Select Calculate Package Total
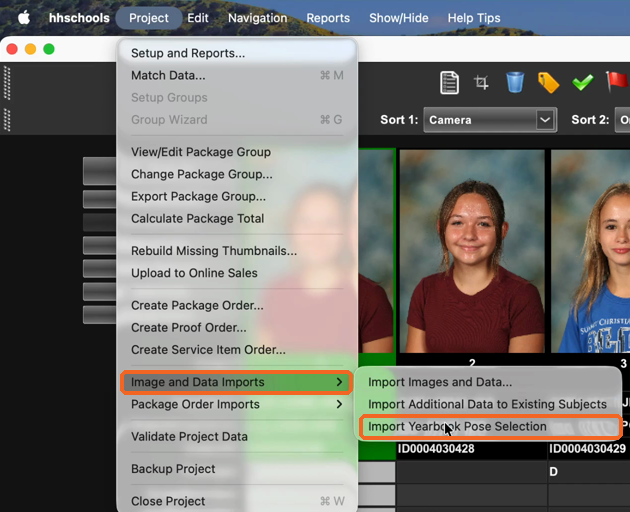Image resolution: width=630 pixels, height=512 pixels. click(x=237, y=218)
